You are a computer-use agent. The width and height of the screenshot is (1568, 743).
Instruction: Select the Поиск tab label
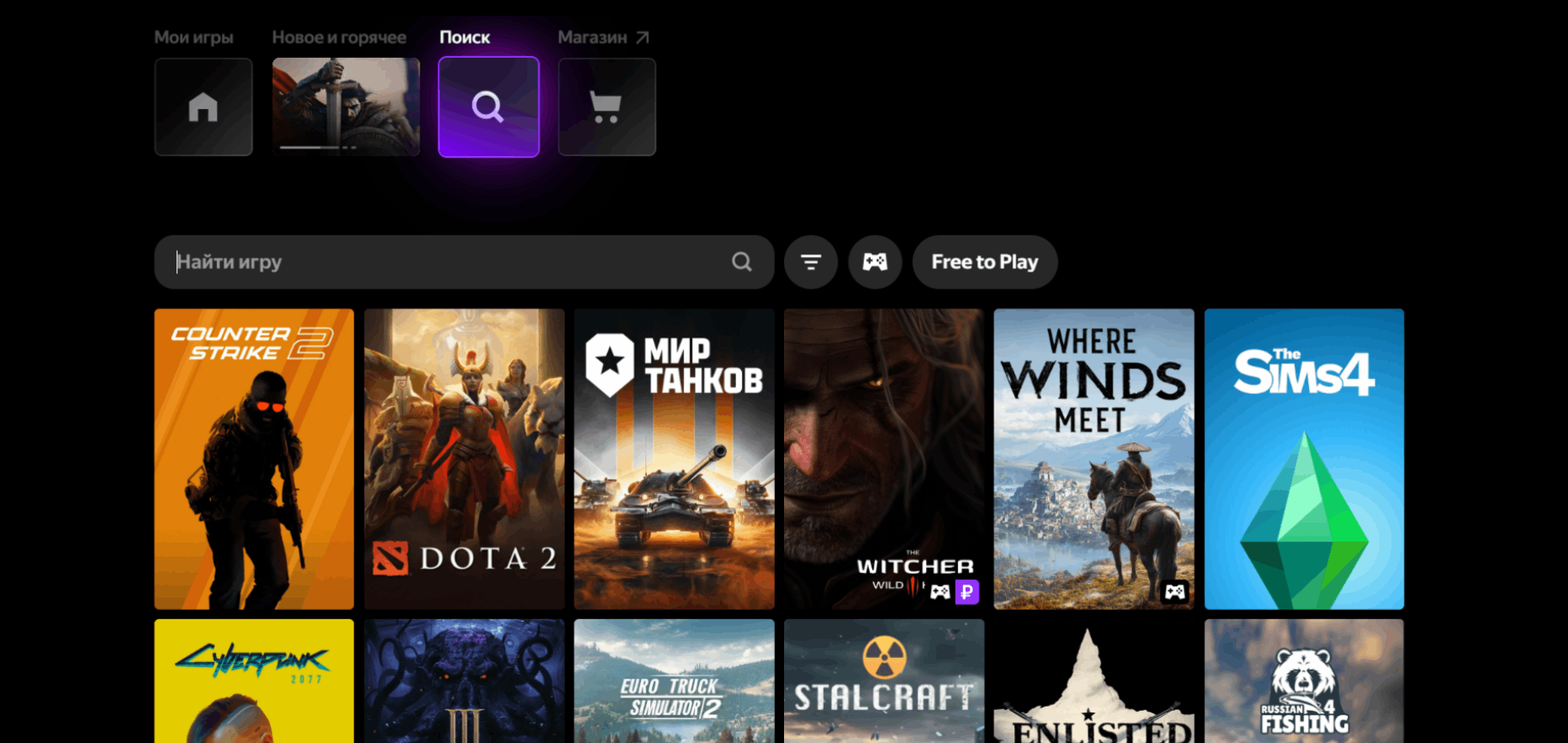coord(465,37)
